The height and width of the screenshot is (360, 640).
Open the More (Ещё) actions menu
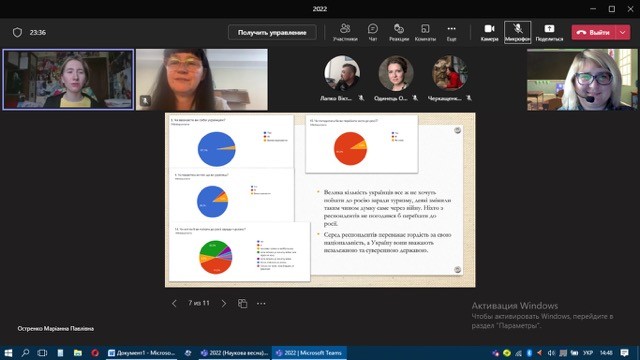(x=451, y=32)
